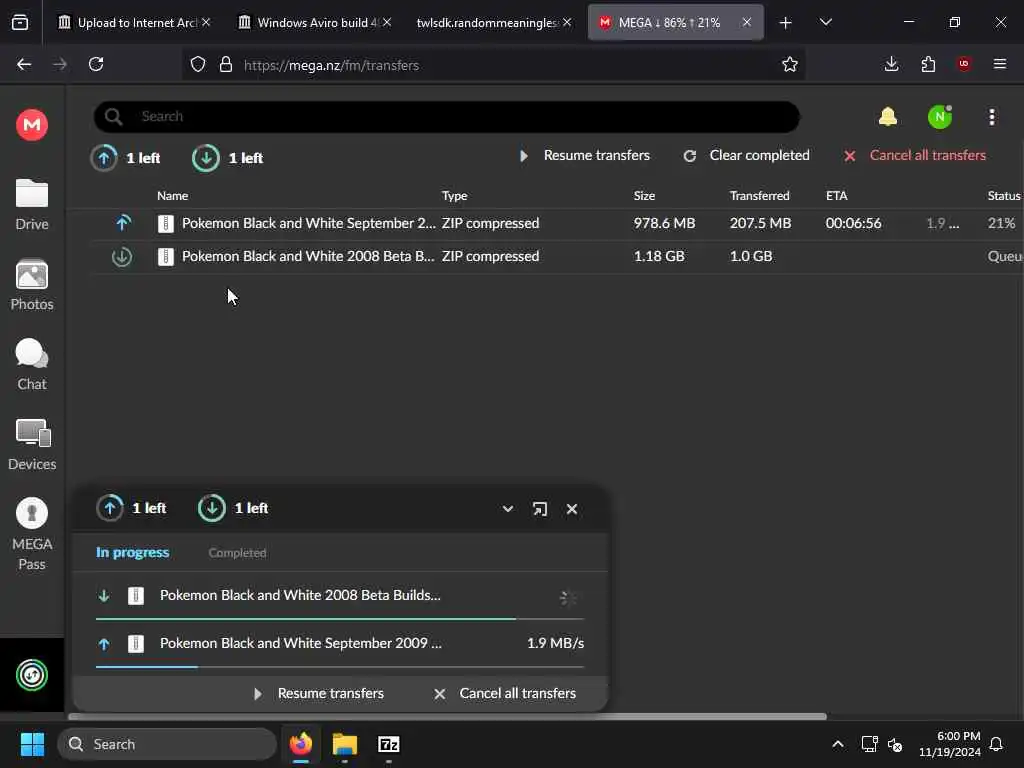Click Clear completed
The height and width of the screenshot is (768, 1024).
click(x=746, y=155)
